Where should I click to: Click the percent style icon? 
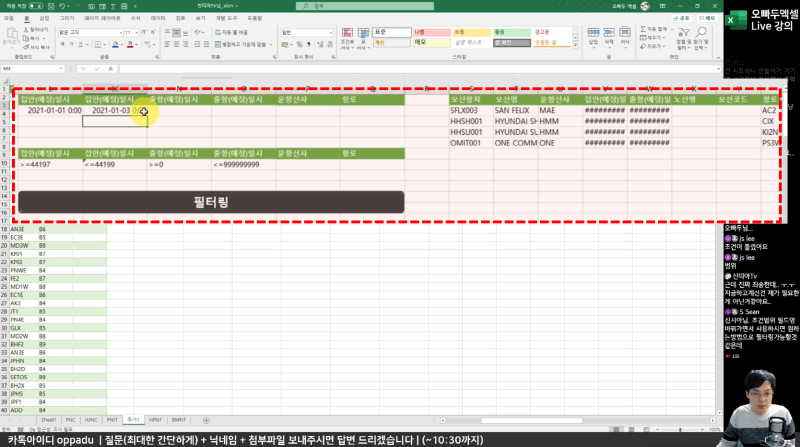(x=299, y=45)
